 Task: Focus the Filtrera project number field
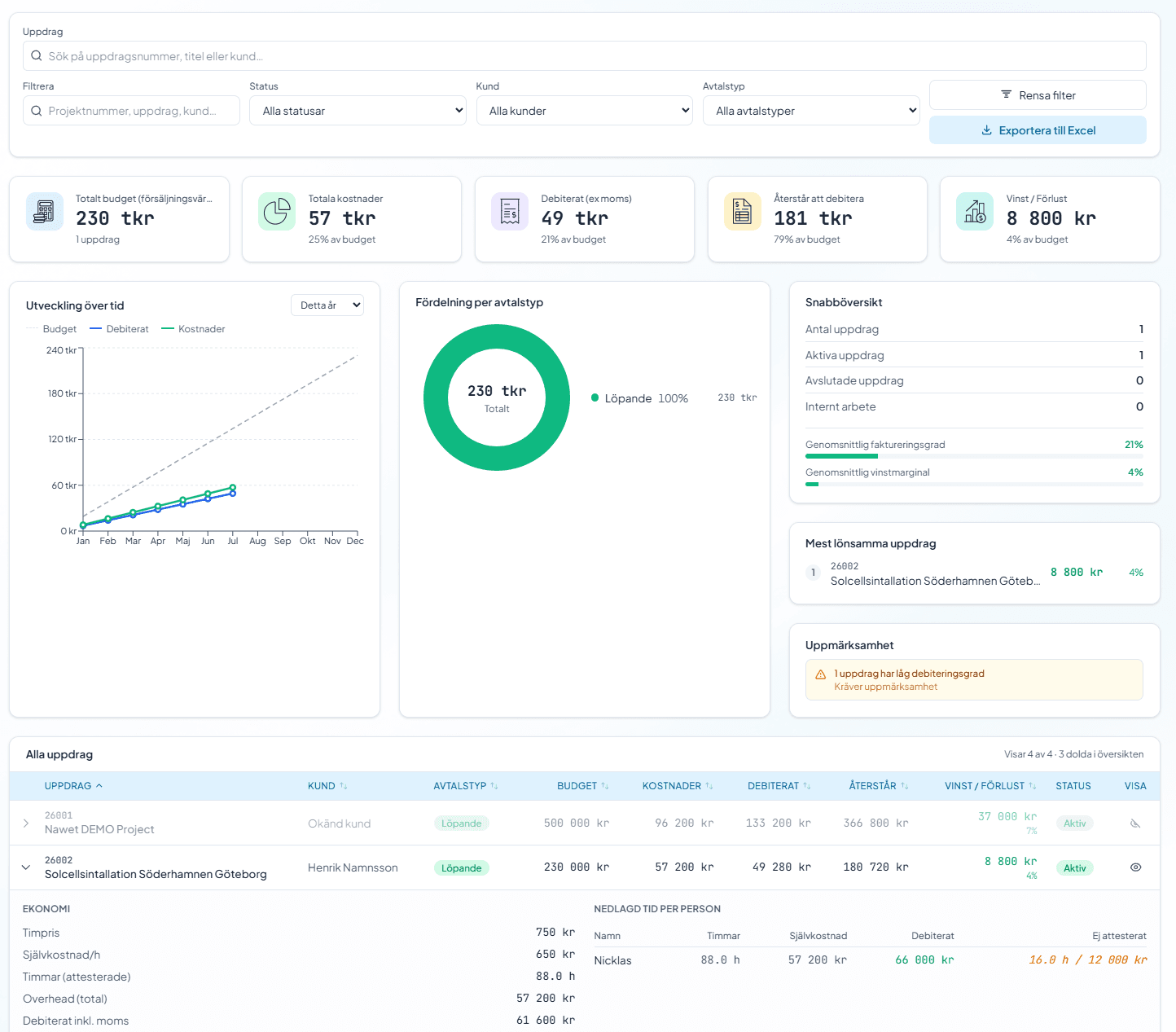(x=131, y=111)
